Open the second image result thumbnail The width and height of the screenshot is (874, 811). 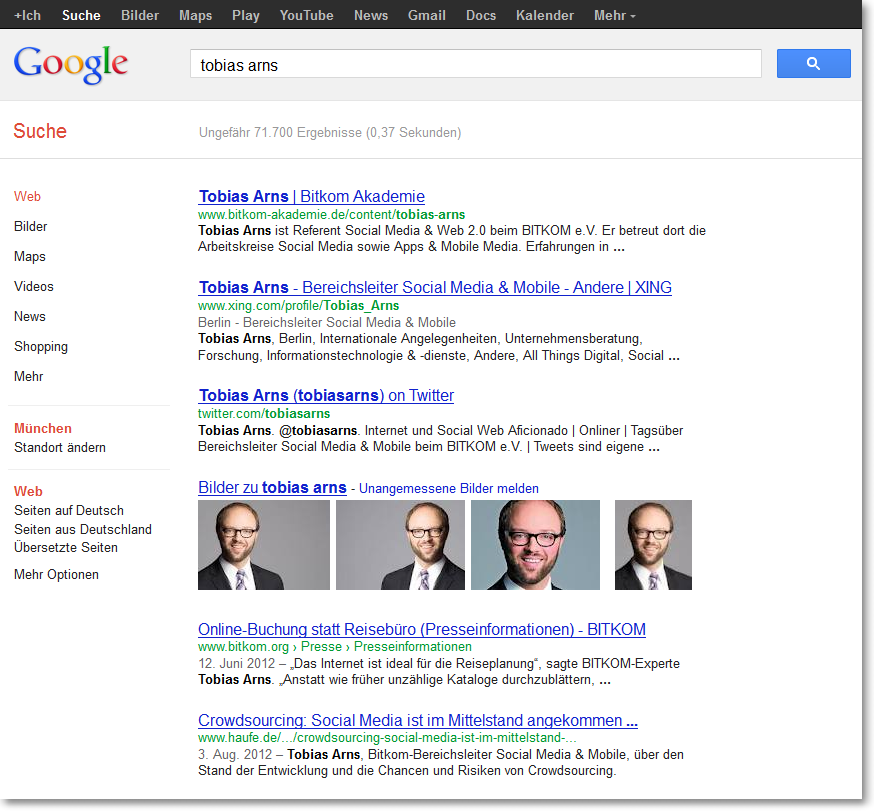coord(400,545)
